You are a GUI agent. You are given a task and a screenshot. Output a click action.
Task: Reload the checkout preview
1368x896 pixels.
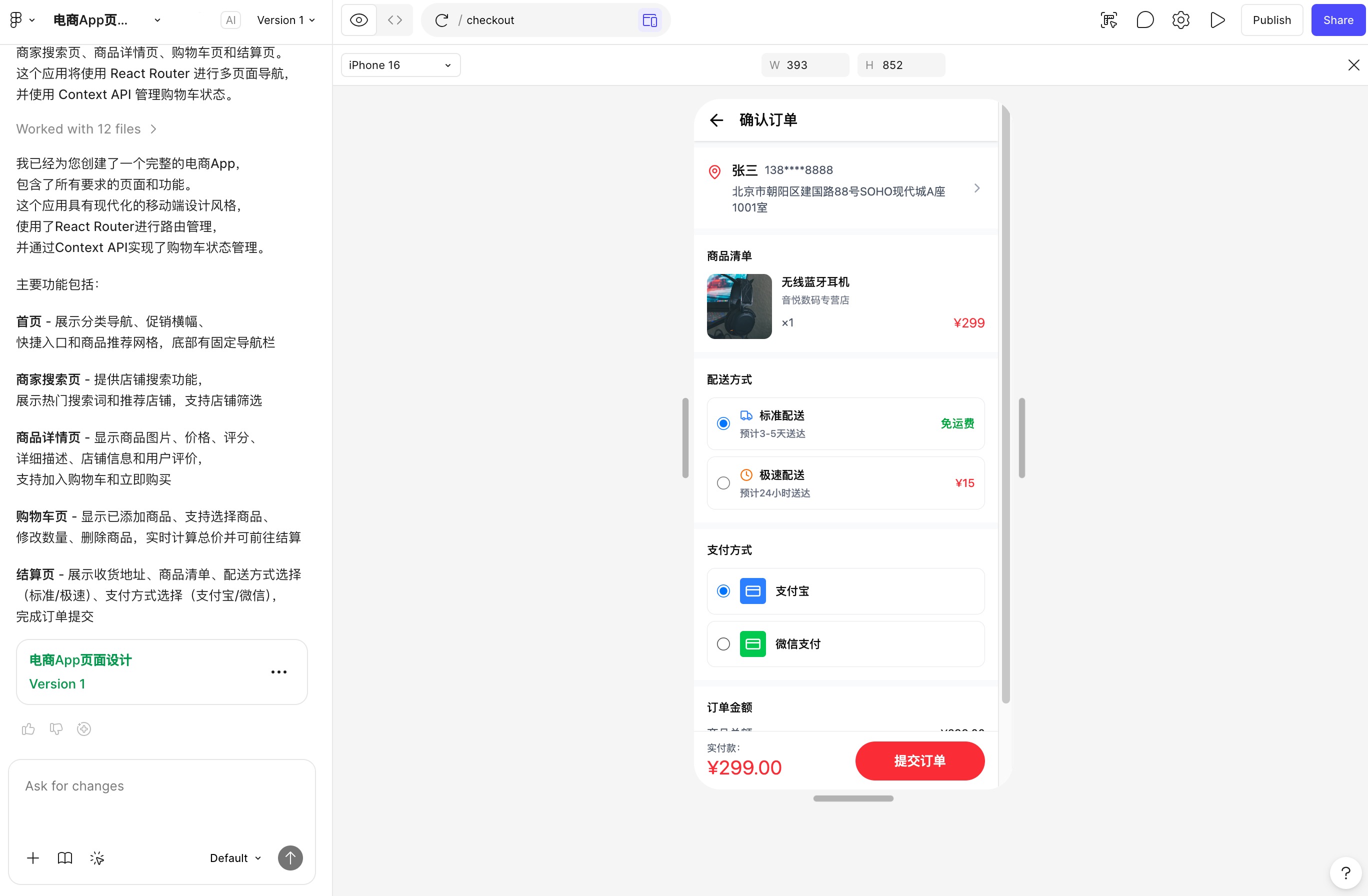[x=441, y=20]
